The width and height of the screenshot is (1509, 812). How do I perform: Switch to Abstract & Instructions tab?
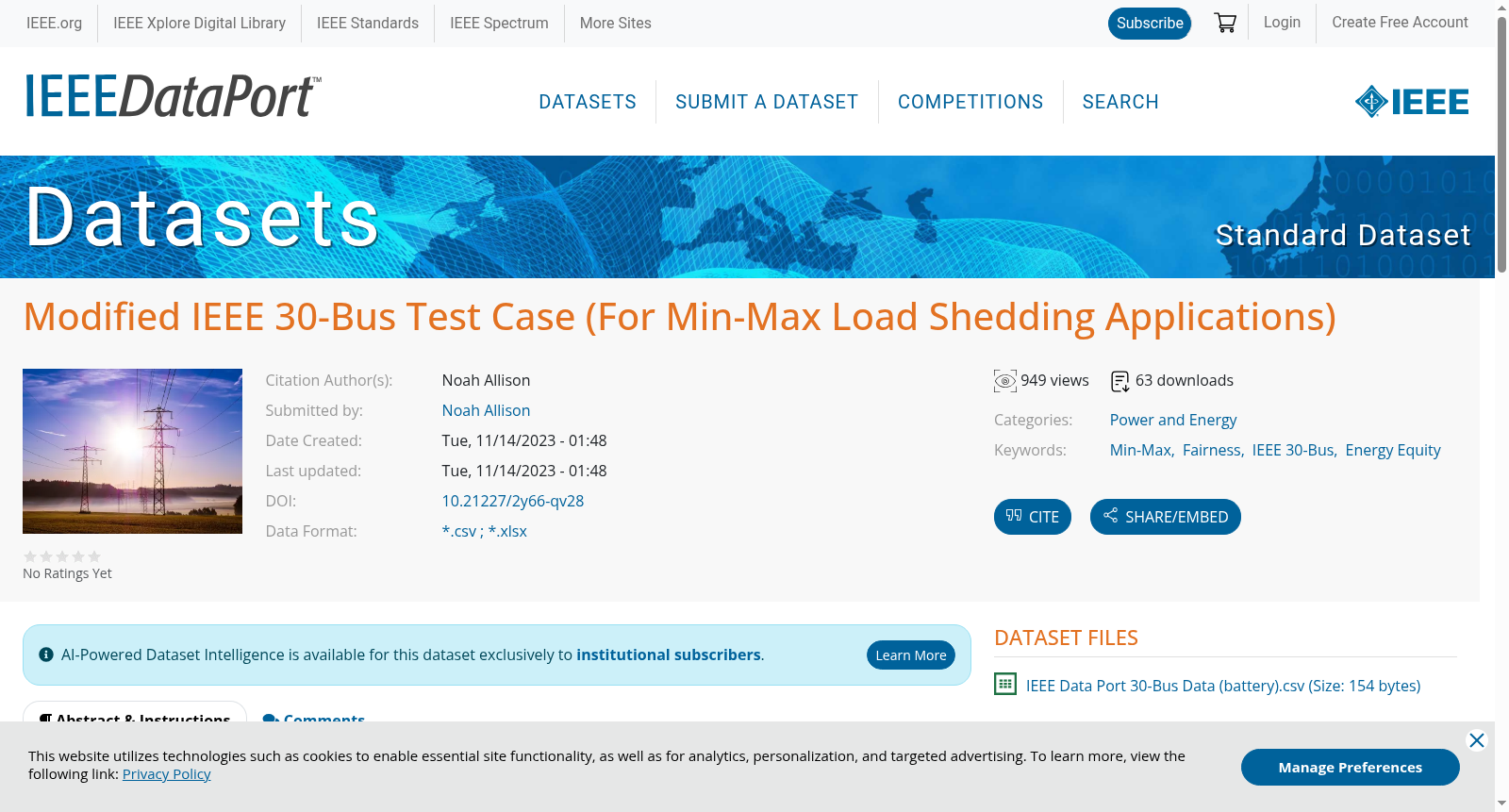pyautogui.click(x=135, y=718)
